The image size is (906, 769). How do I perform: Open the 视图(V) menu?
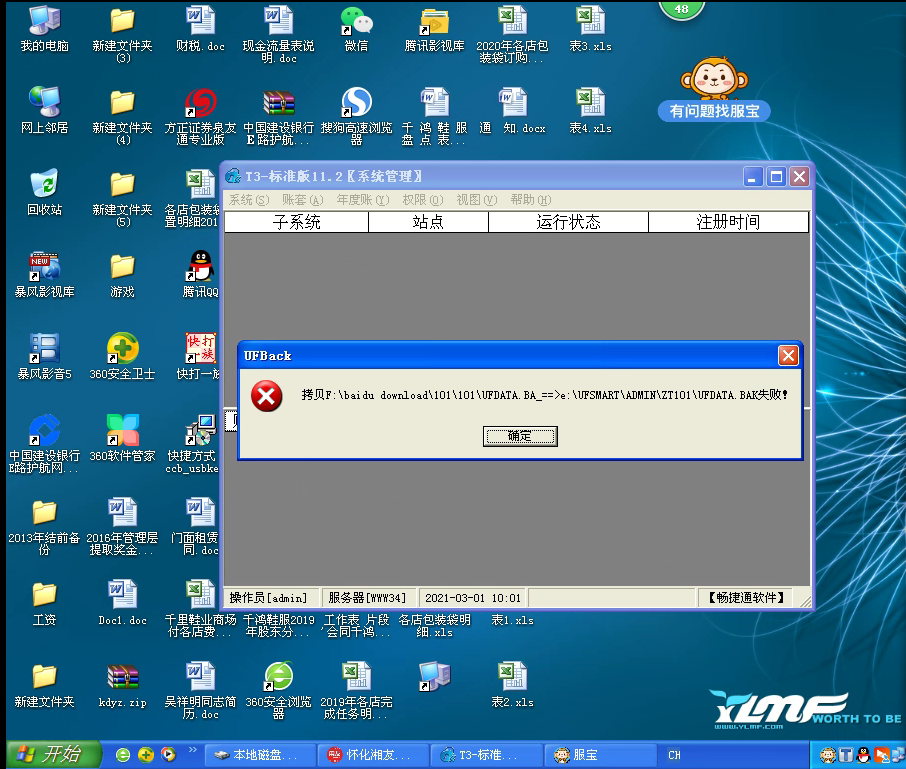click(x=477, y=200)
